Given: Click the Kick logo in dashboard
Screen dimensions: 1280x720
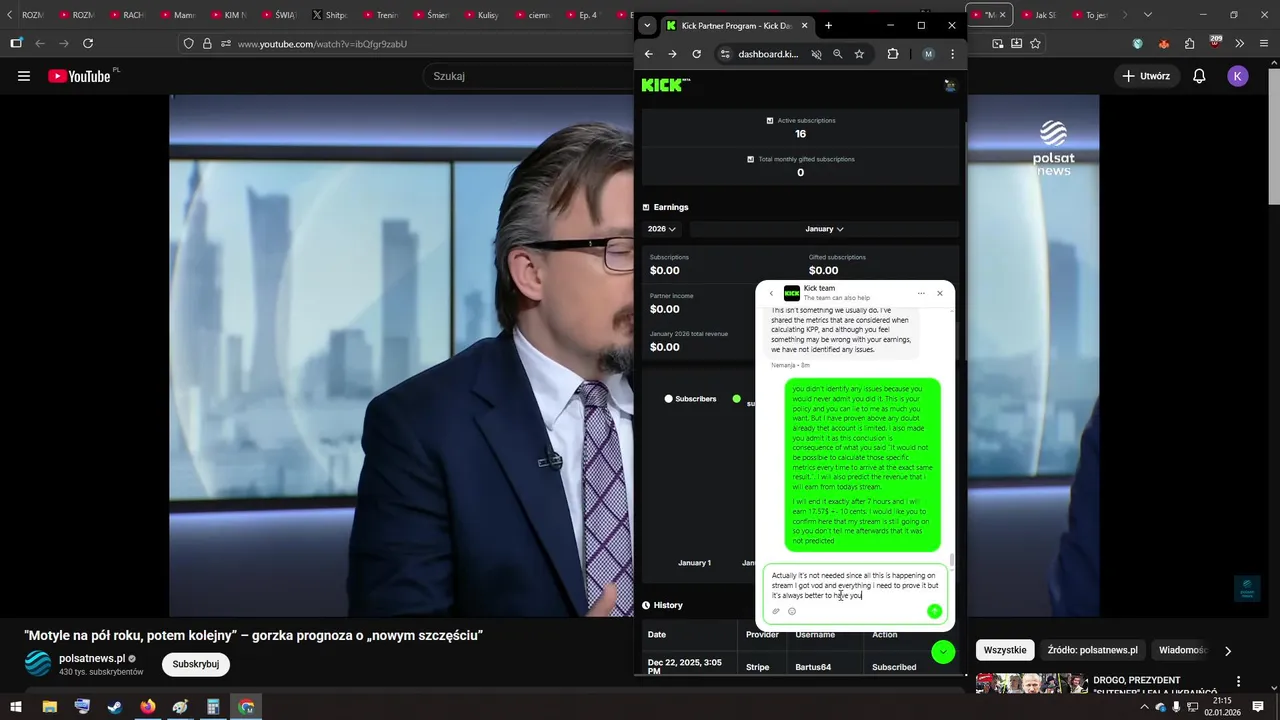Looking at the screenshot, I should pos(665,85).
